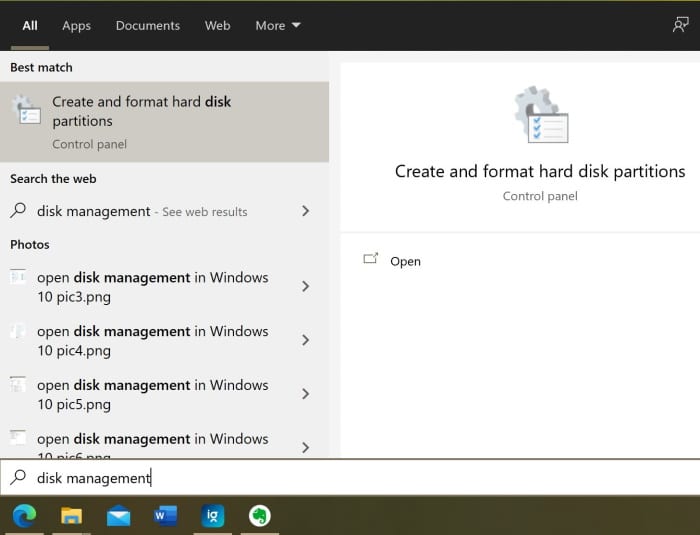Click the Disk Management icon in best match
Screen dimensions: 700x535
[26, 109]
